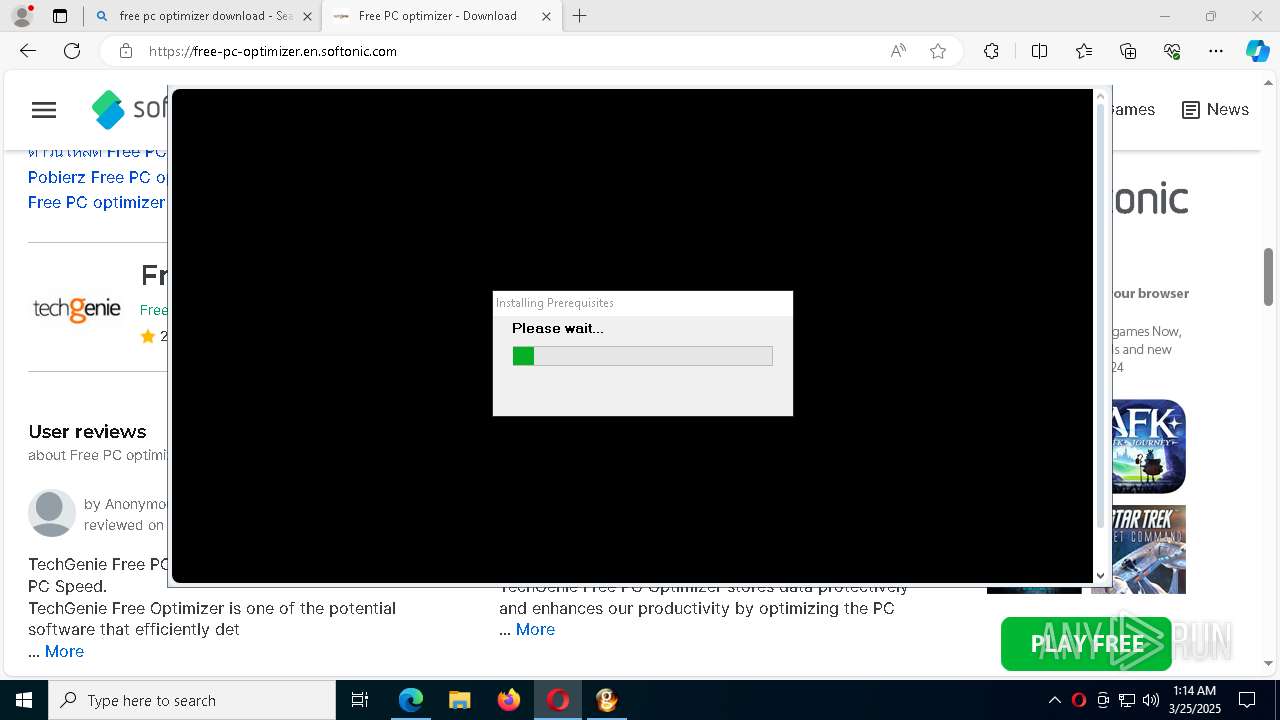Open the Edge profile icon
Viewport: 1280px width, 720px height.
click(x=22, y=16)
